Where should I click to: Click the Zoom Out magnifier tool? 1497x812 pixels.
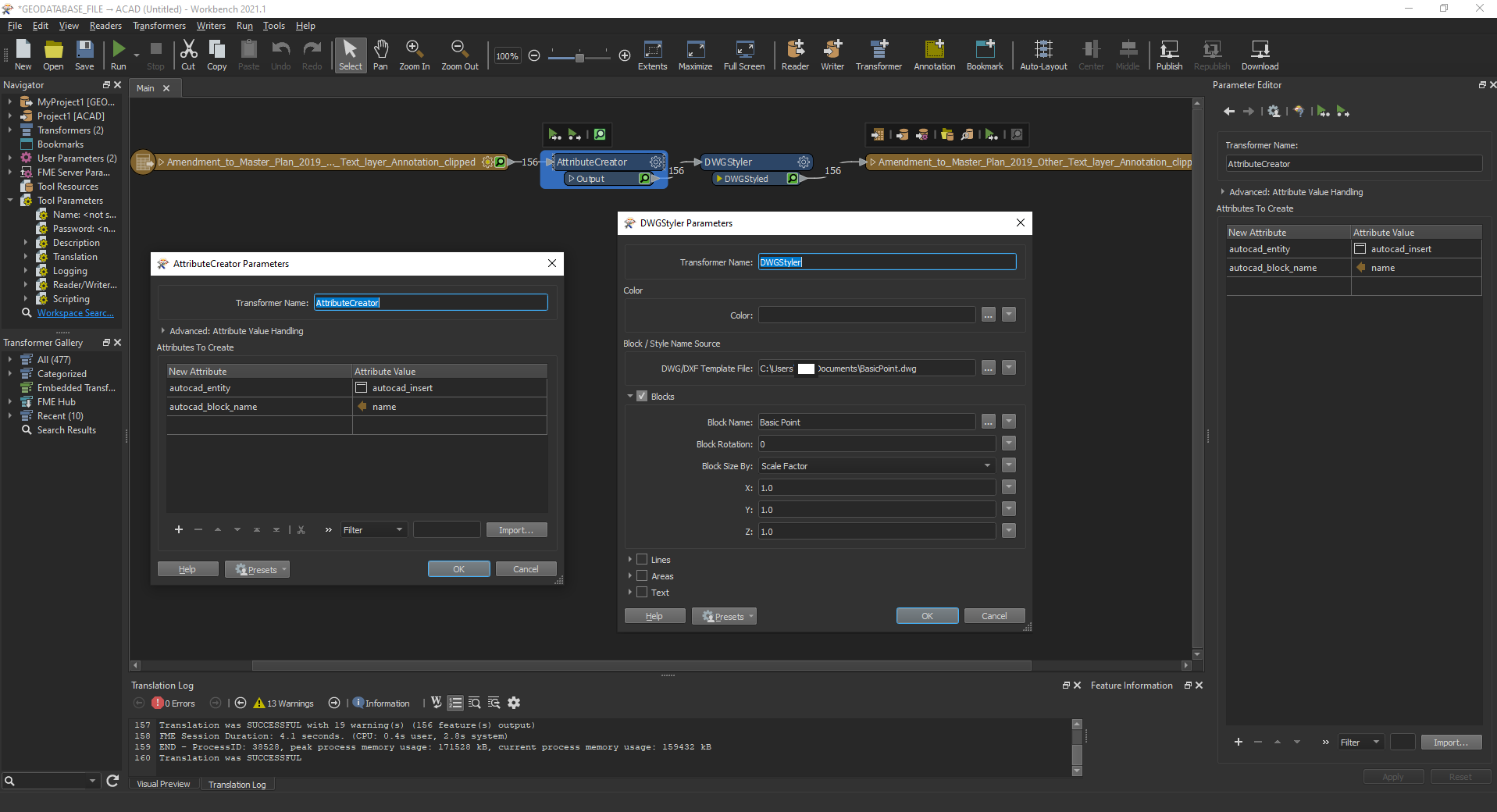[459, 51]
